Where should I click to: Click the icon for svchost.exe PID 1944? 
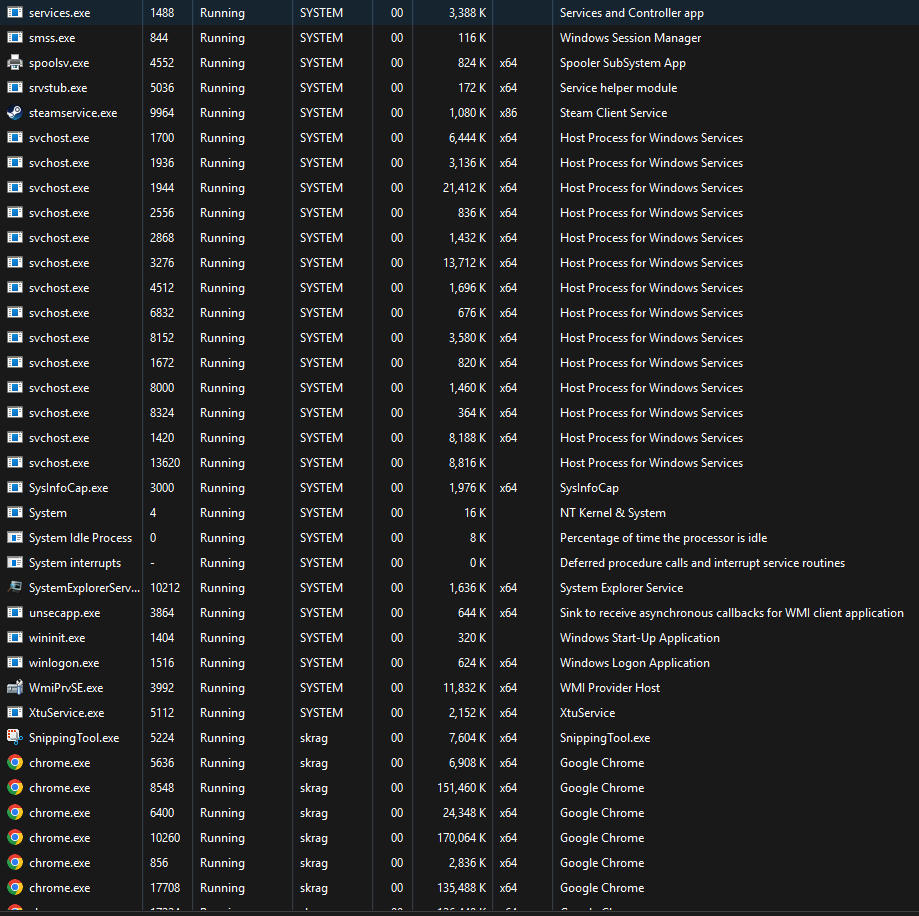pyautogui.click(x=15, y=188)
